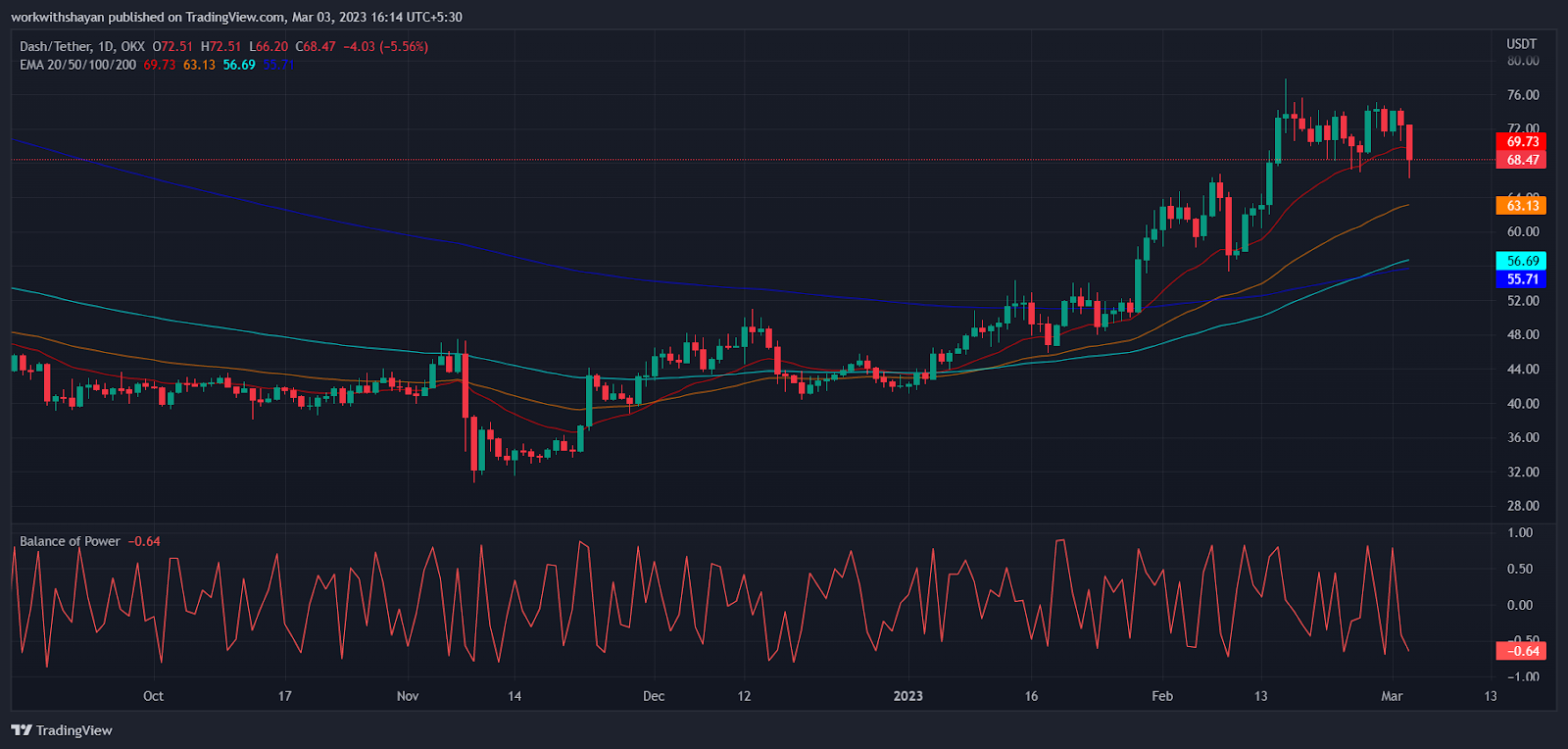Click the USDT currency label on price axis
This screenshot has width=1568, height=749.
[1521, 44]
